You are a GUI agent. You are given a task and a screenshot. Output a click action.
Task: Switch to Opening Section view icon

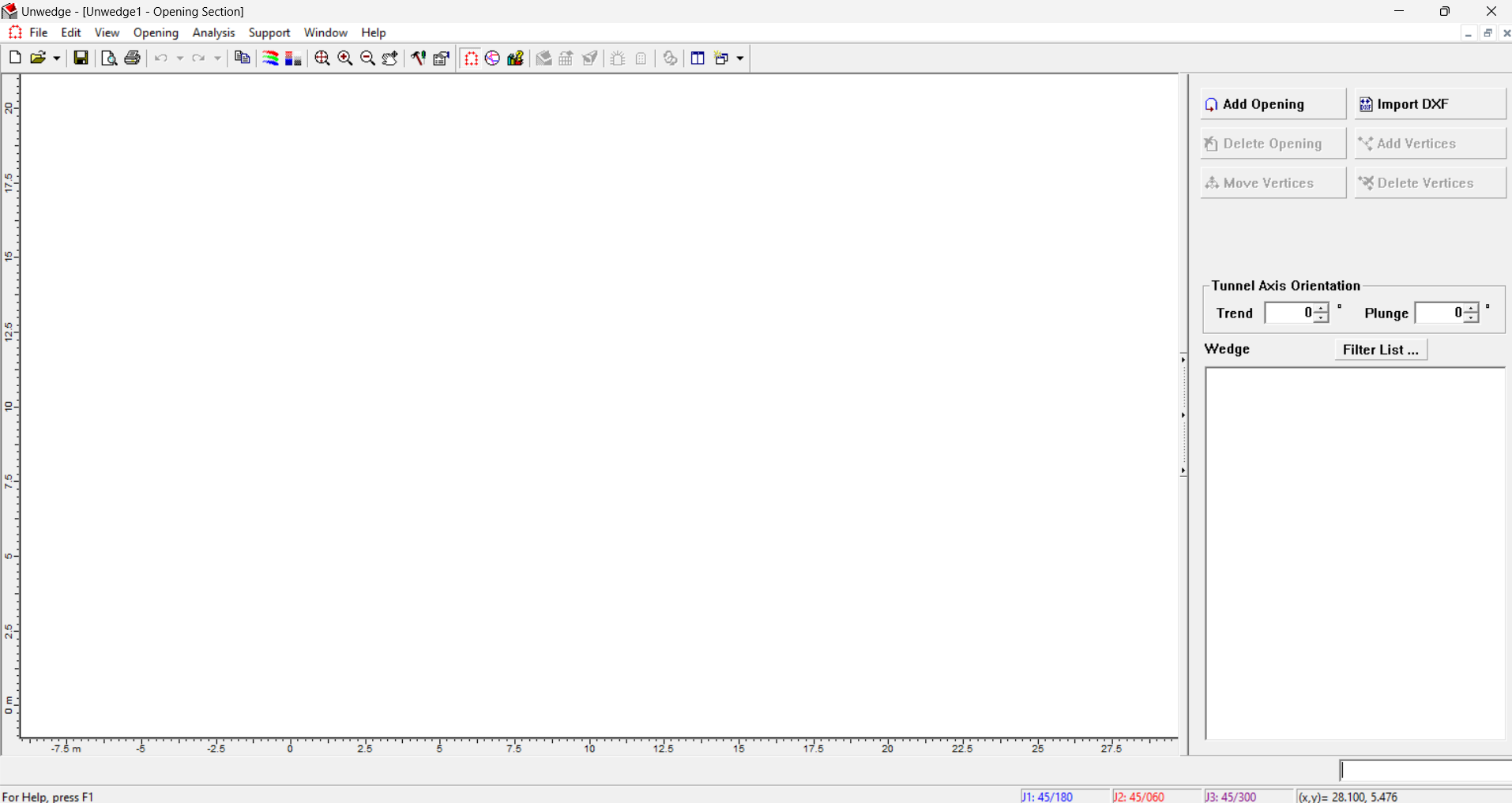click(x=471, y=58)
